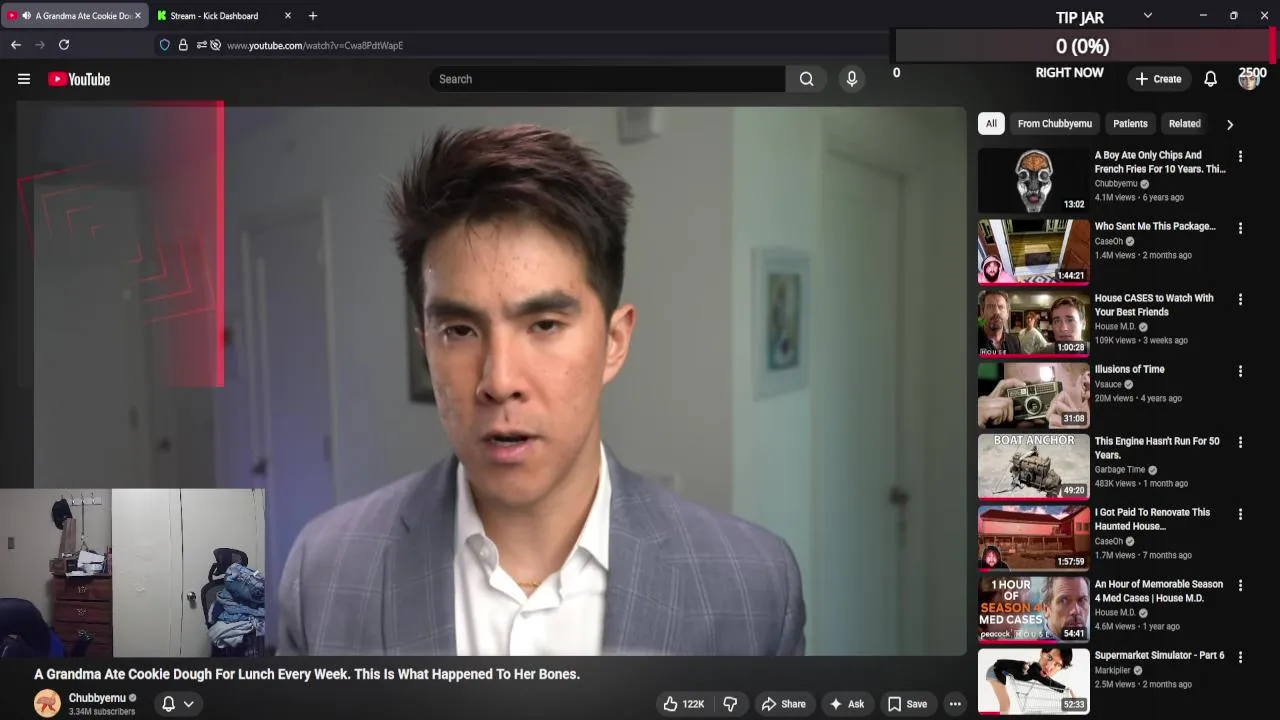Screen dimensions: 1280x720
Task: Open House CASES to Watch thumbnail
Action: click(1034, 323)
